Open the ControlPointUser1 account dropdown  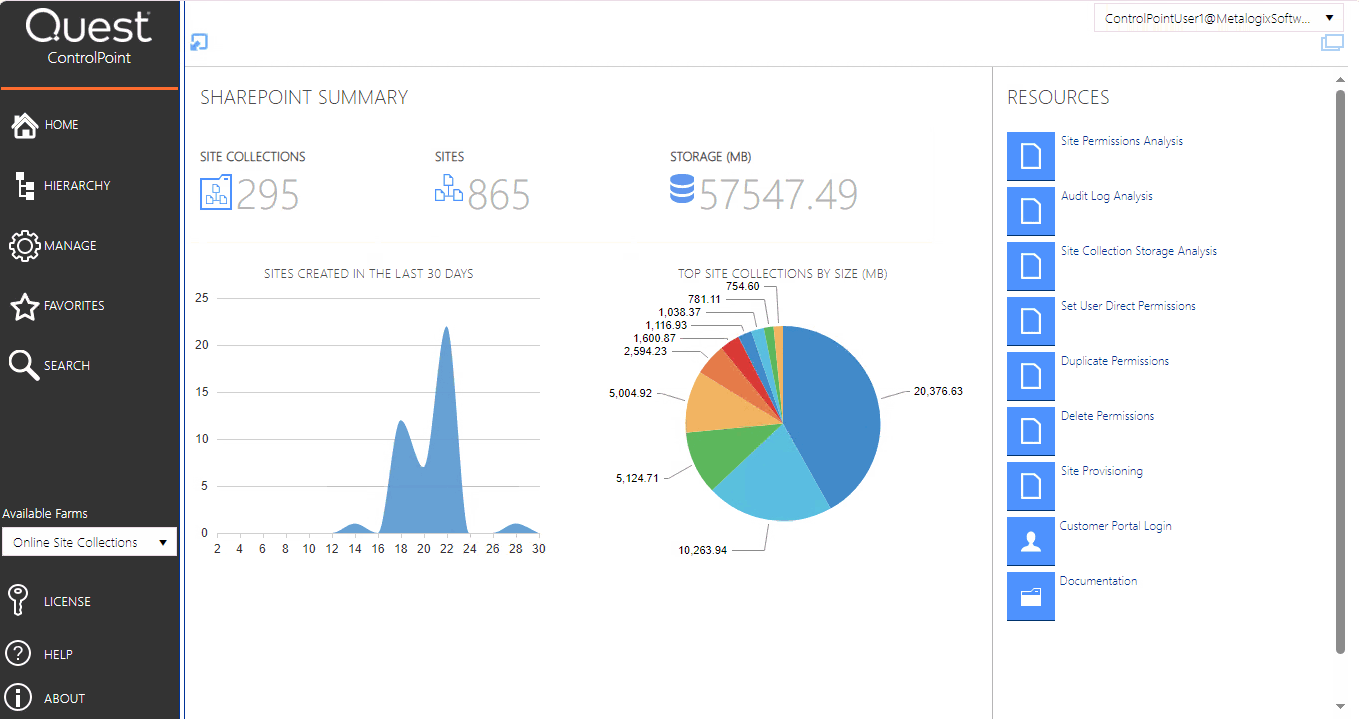pos(1217,17)
